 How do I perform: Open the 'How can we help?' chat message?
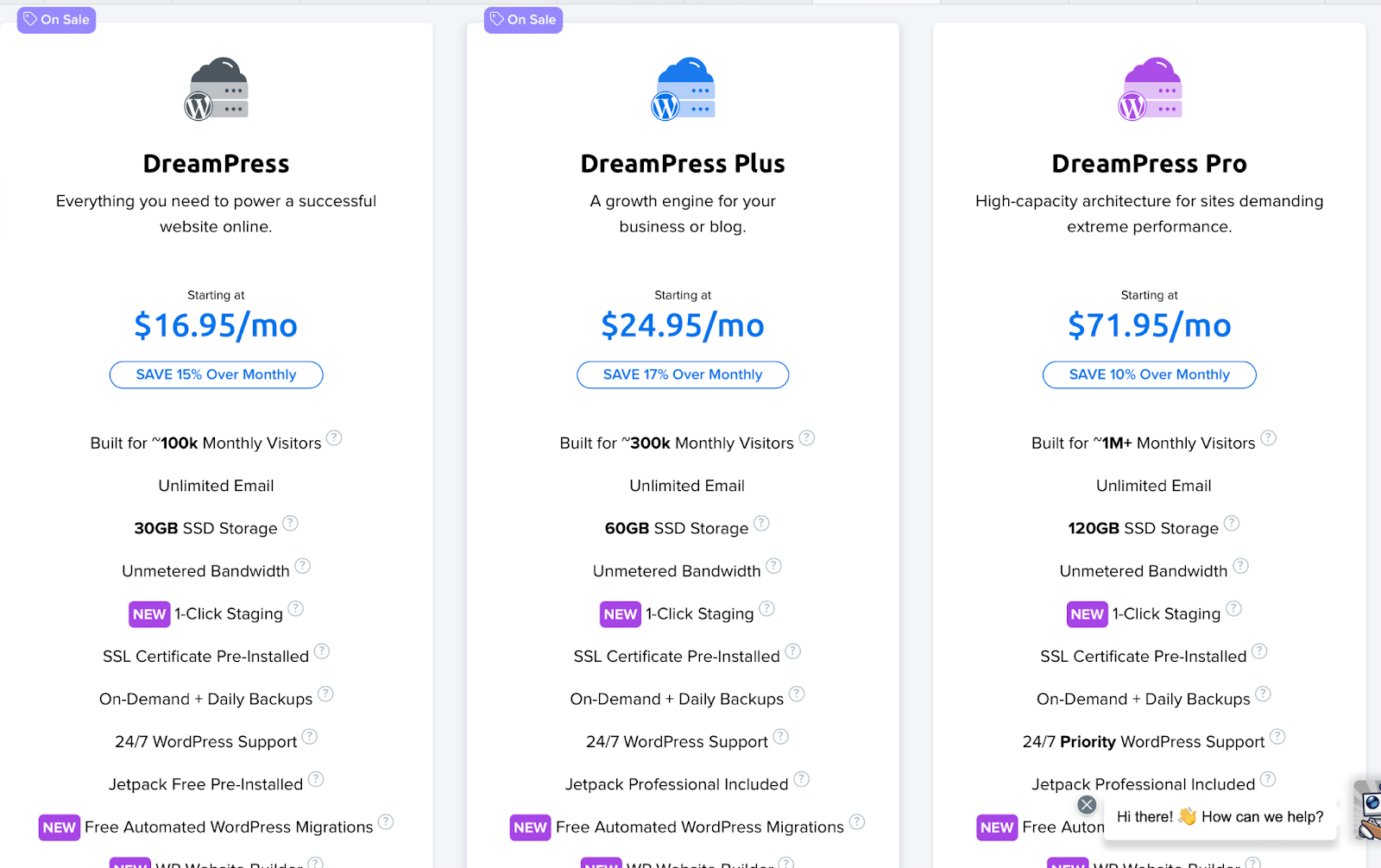click(1220, 816)
